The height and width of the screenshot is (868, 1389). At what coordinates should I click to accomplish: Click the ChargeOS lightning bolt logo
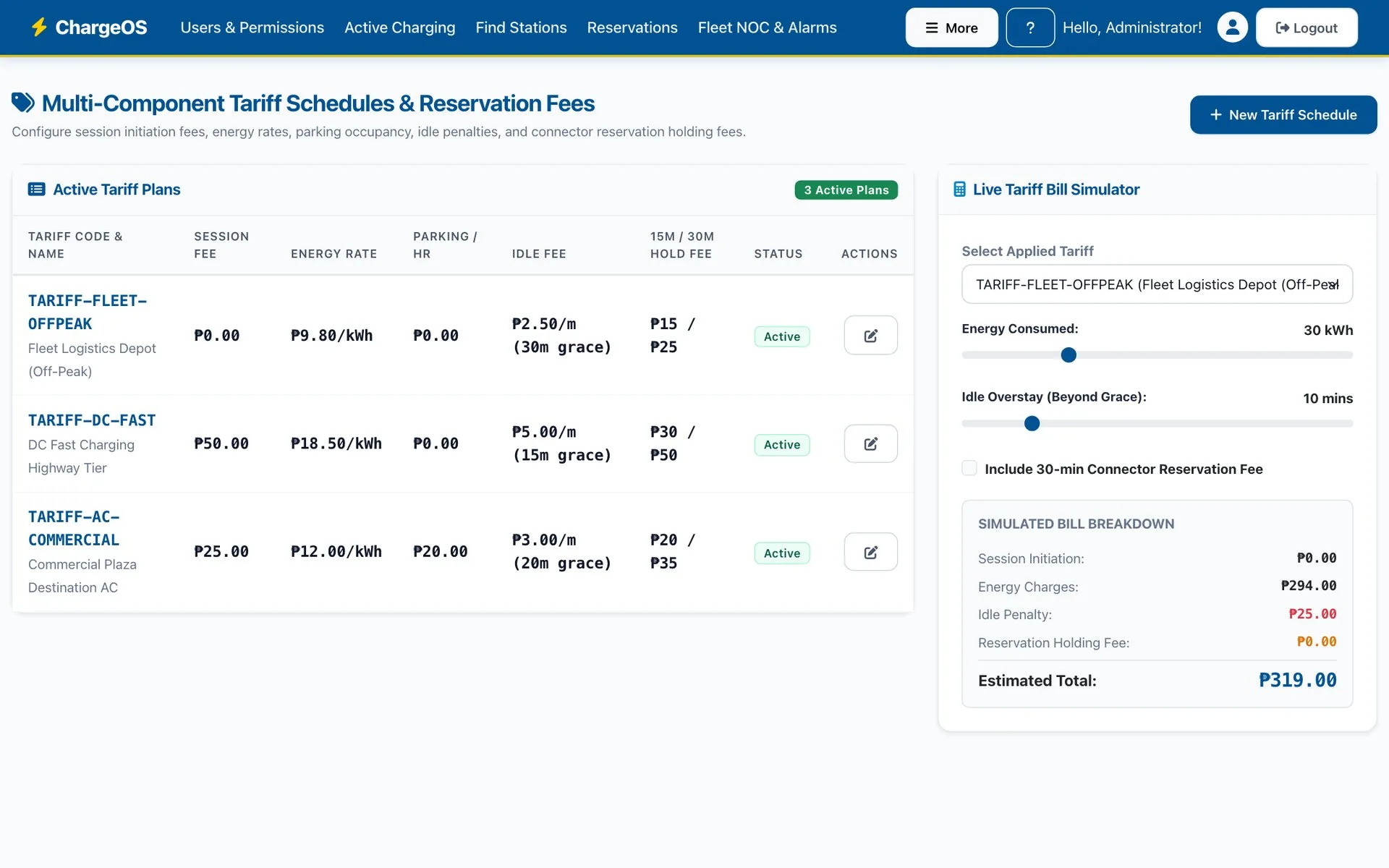[39, 27]
